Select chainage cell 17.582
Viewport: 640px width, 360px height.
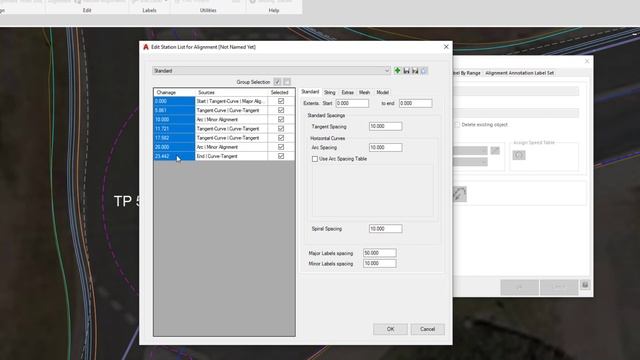coord(174,138)
